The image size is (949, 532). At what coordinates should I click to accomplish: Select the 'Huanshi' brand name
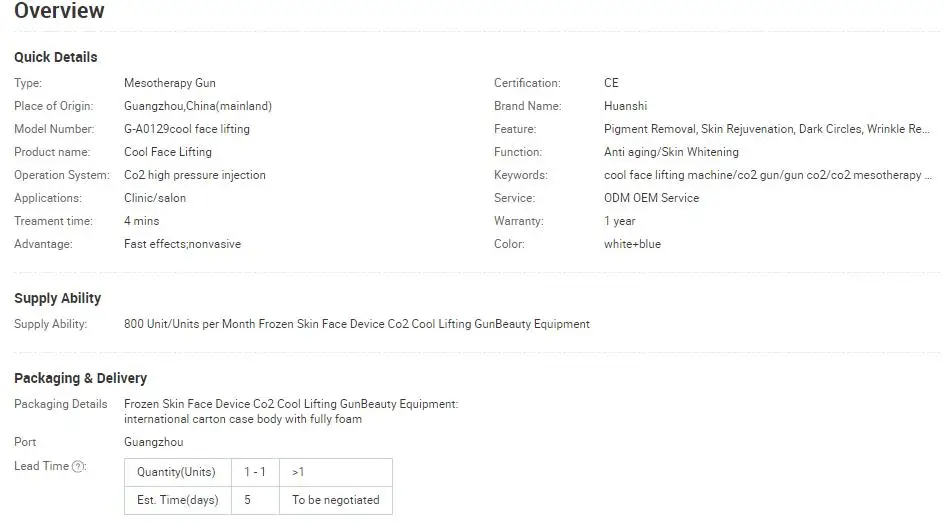pos(625,106)
